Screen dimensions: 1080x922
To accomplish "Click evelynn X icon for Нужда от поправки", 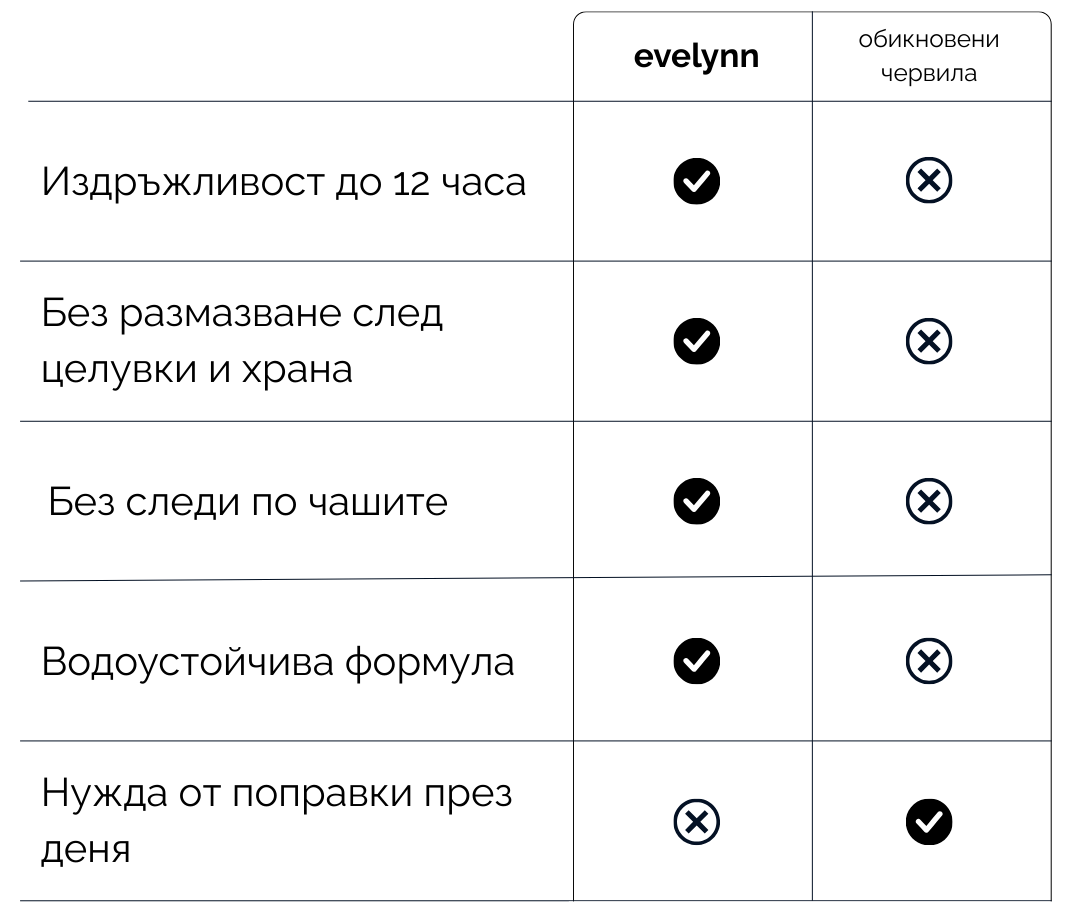I will click(x=696, y=821).
